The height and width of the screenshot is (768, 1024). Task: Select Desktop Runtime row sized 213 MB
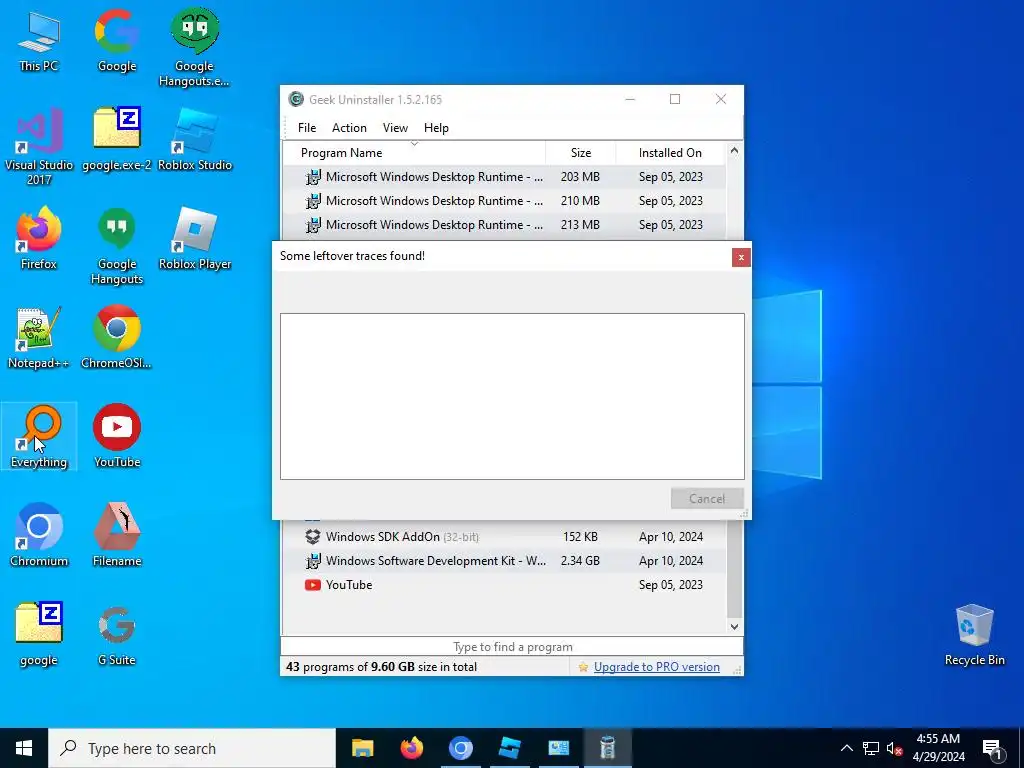click(x=504, y=225)
